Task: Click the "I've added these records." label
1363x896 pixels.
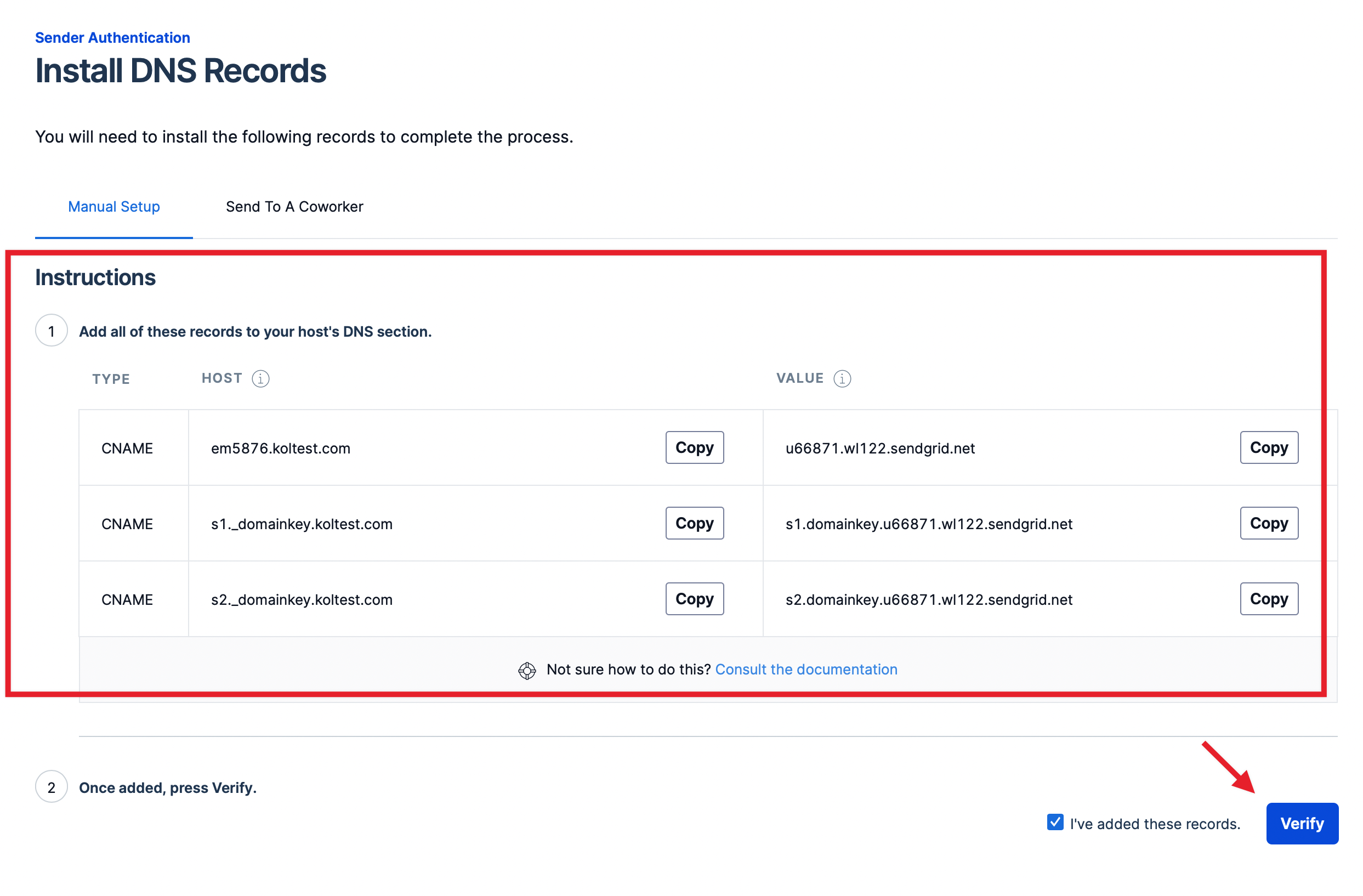Action: [1155, 823]
